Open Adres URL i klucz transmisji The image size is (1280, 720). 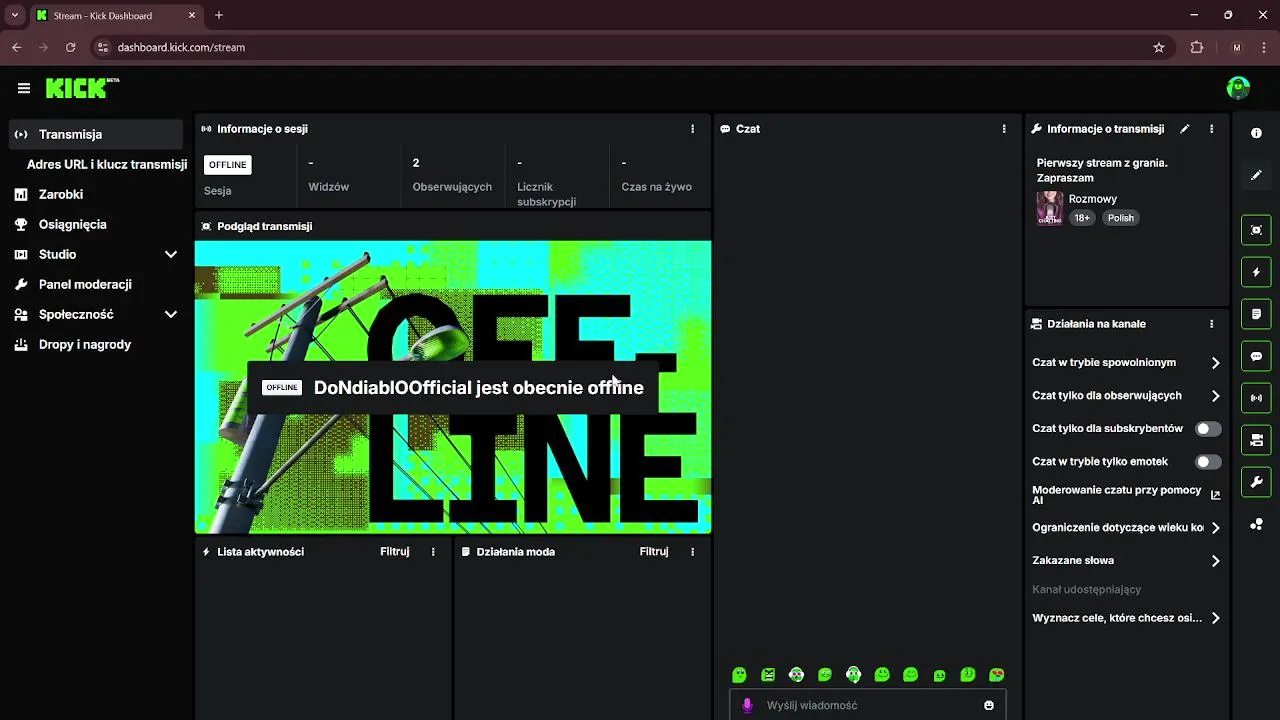pos(107,164)
